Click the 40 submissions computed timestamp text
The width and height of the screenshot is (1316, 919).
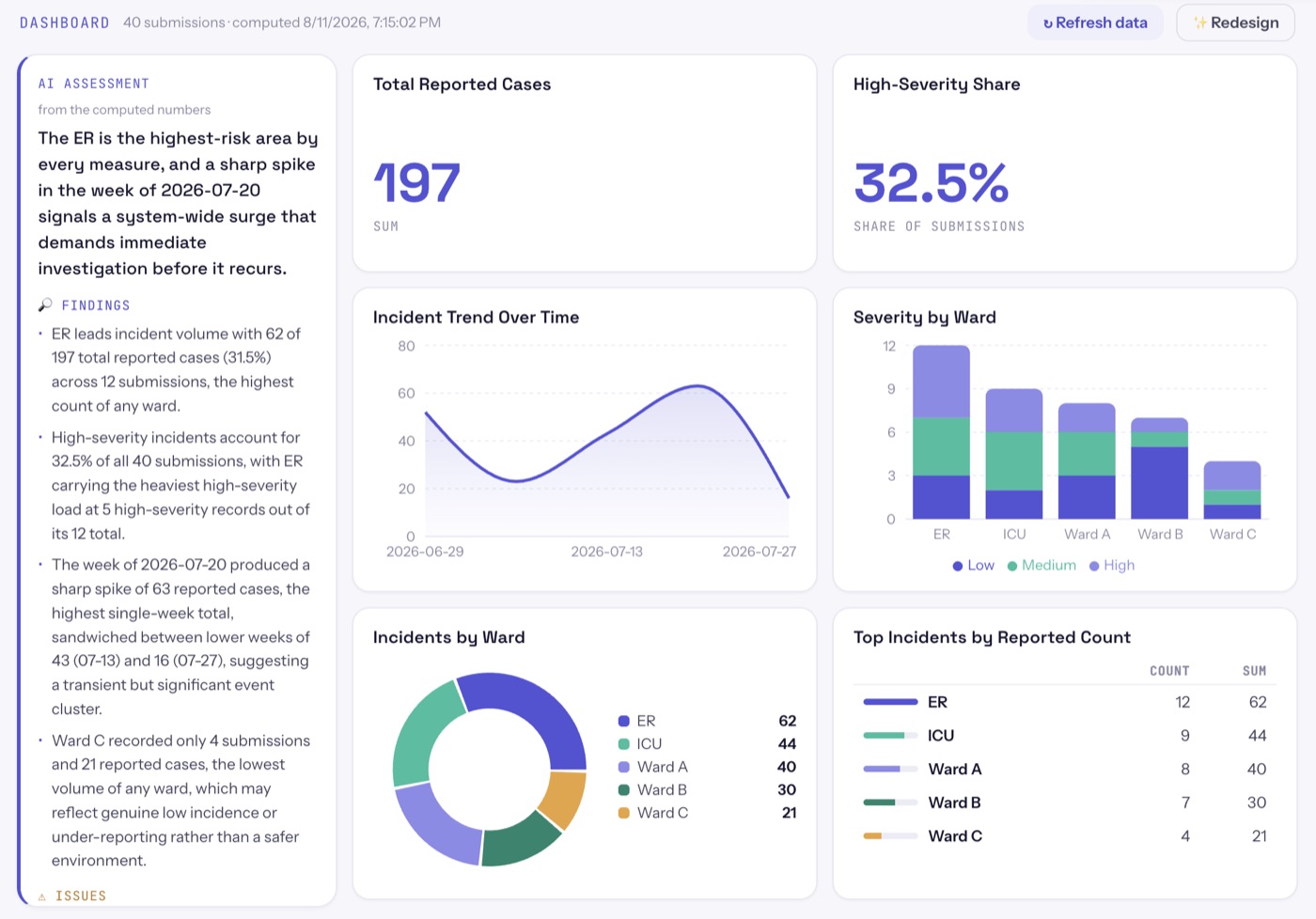click(x=282, y=23)
